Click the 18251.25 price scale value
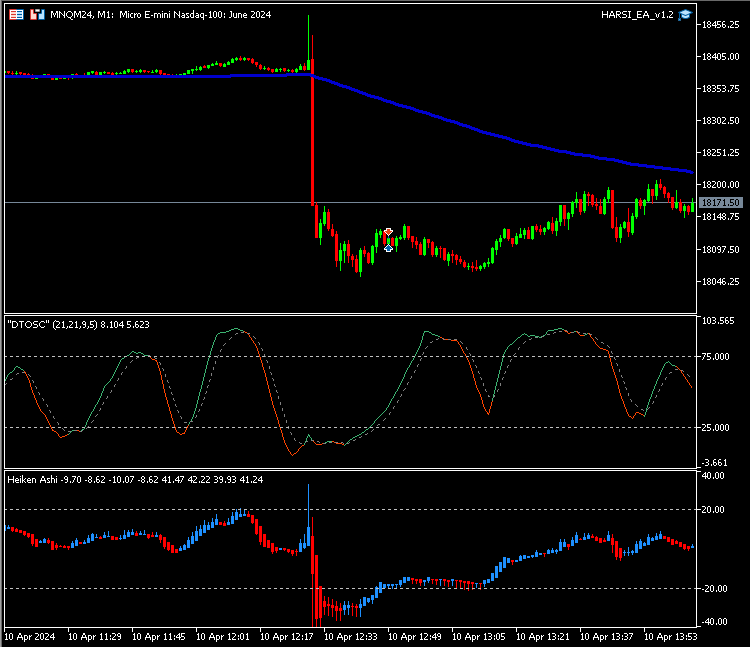 pos(720,153)
